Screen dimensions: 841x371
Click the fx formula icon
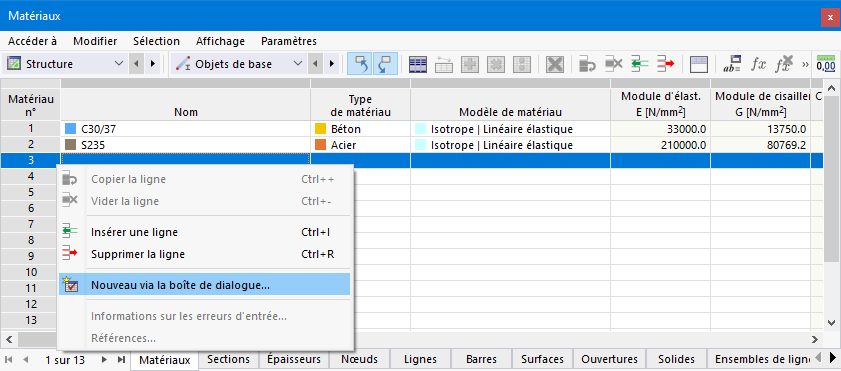(758, 64)
